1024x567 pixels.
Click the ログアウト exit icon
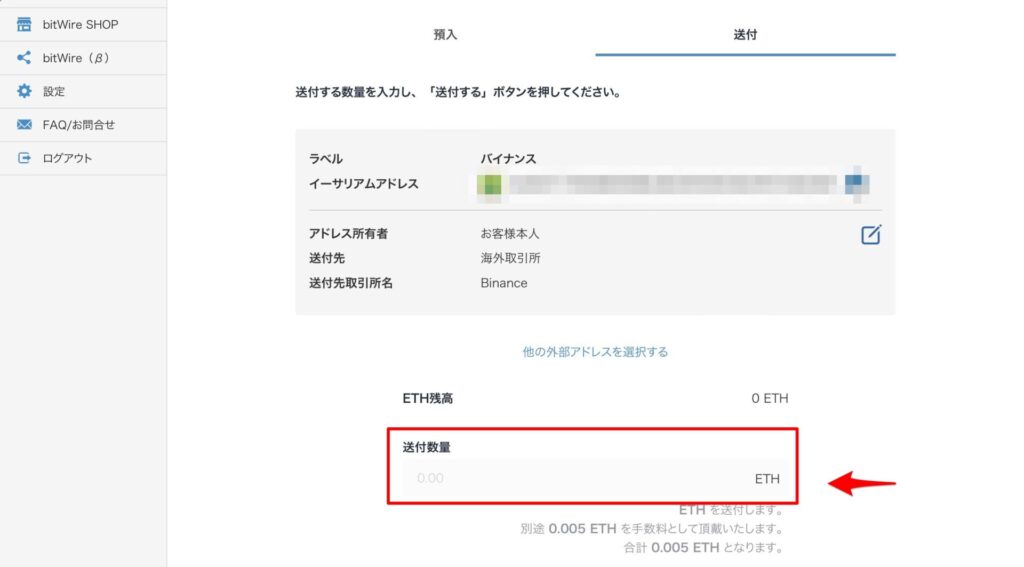pyautogui.click(x=24, y=158)
